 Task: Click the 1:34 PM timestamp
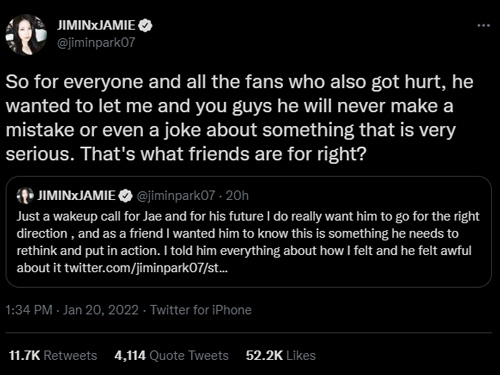click(x=29, y=310)
